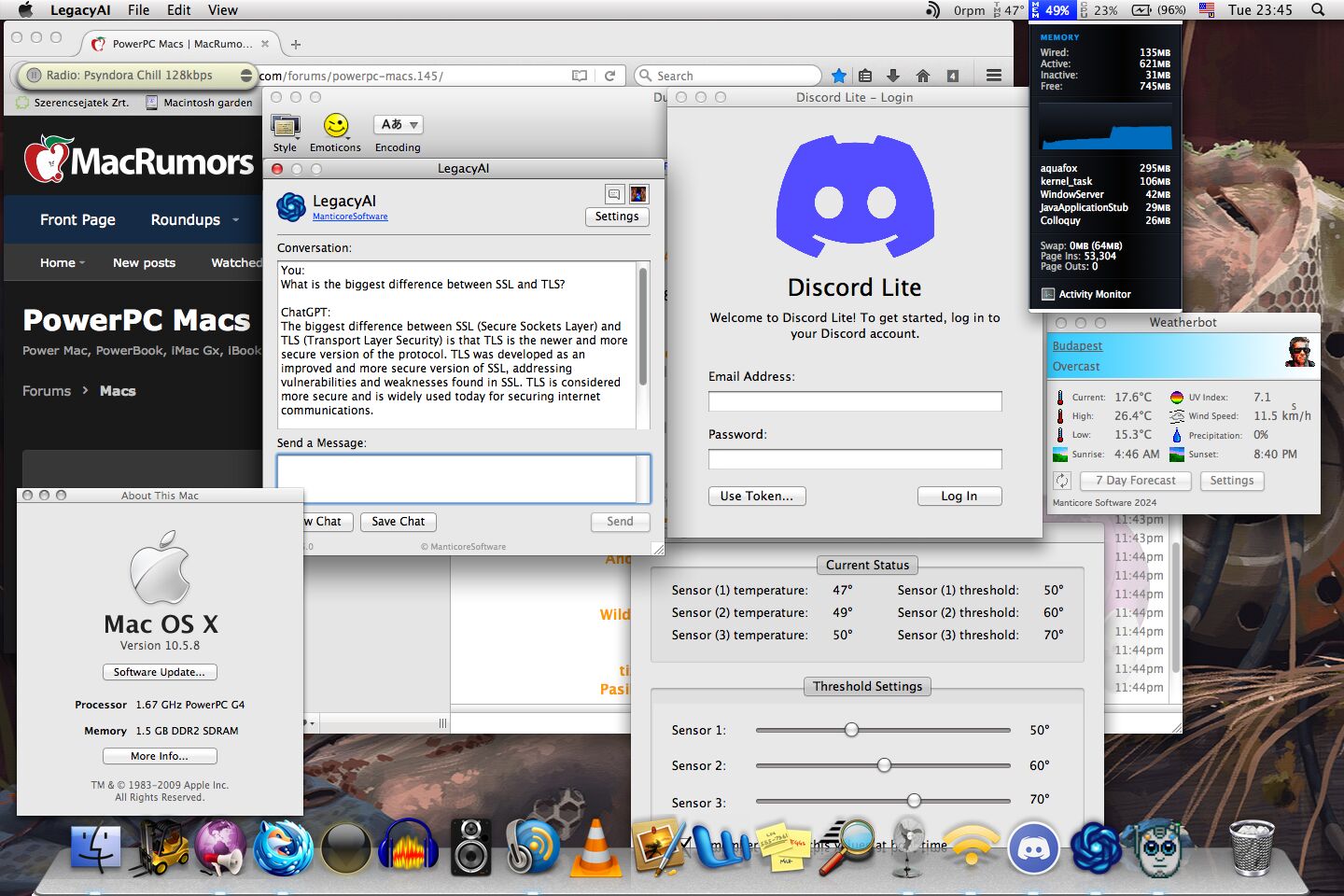Click Log In button in Discord Lite
This screenshot has width=1344, height=896.
(x=959, y=497)
